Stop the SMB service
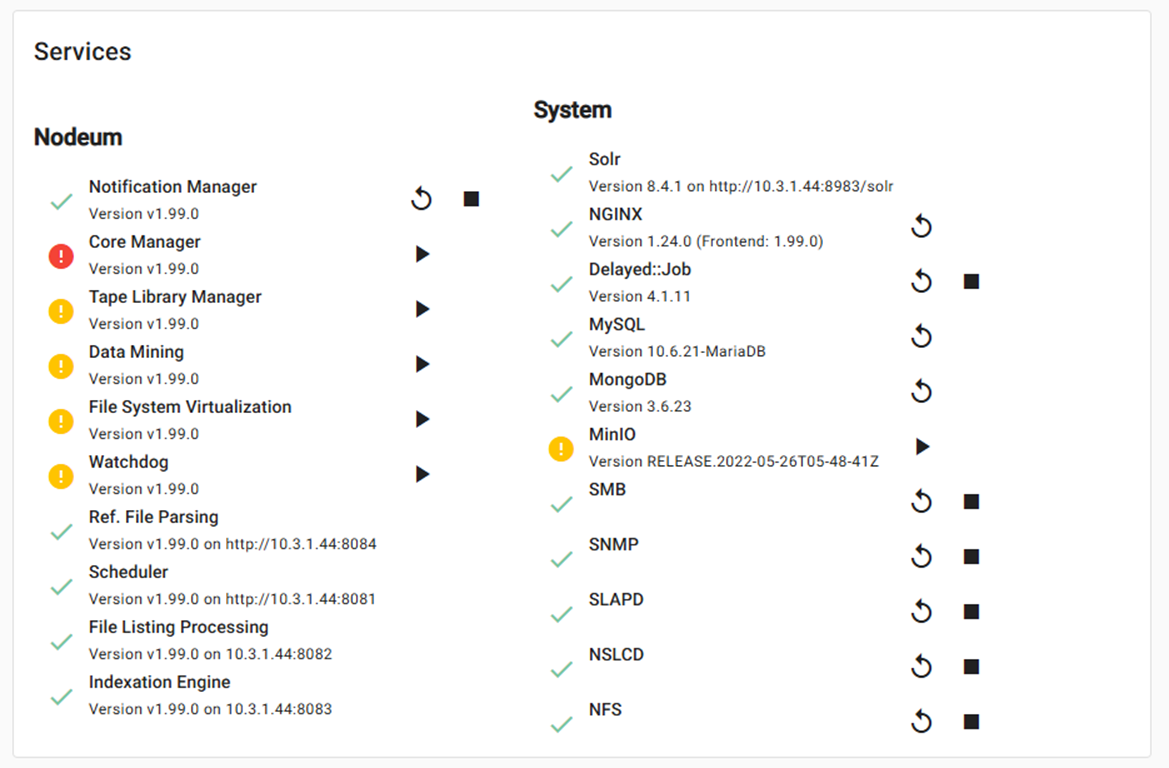The image size is (1169, 768). (x=970, y=502)
